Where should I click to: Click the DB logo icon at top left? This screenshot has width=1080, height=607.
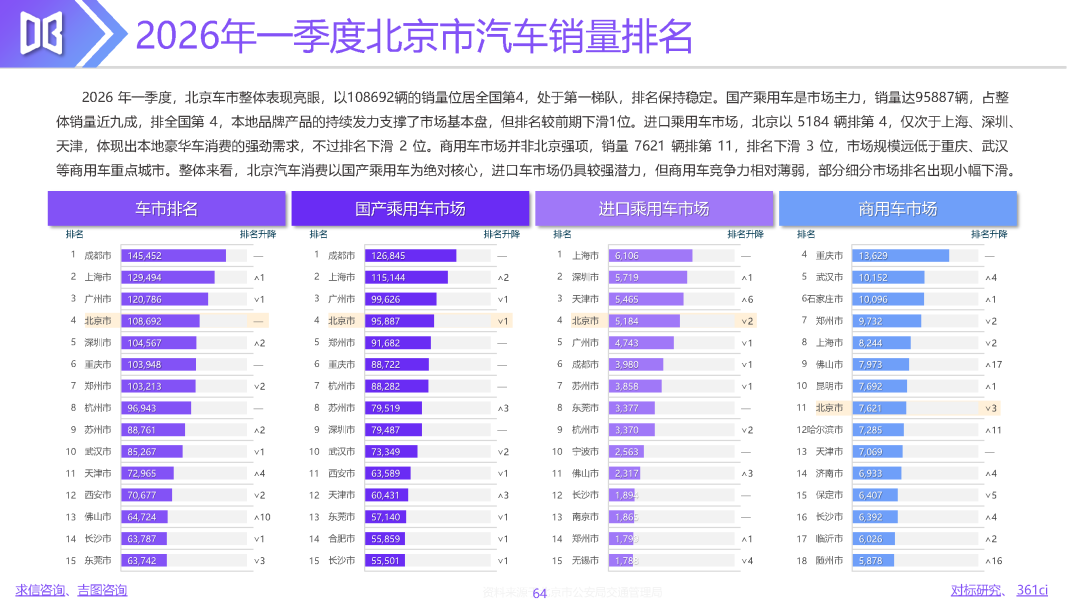41,33
